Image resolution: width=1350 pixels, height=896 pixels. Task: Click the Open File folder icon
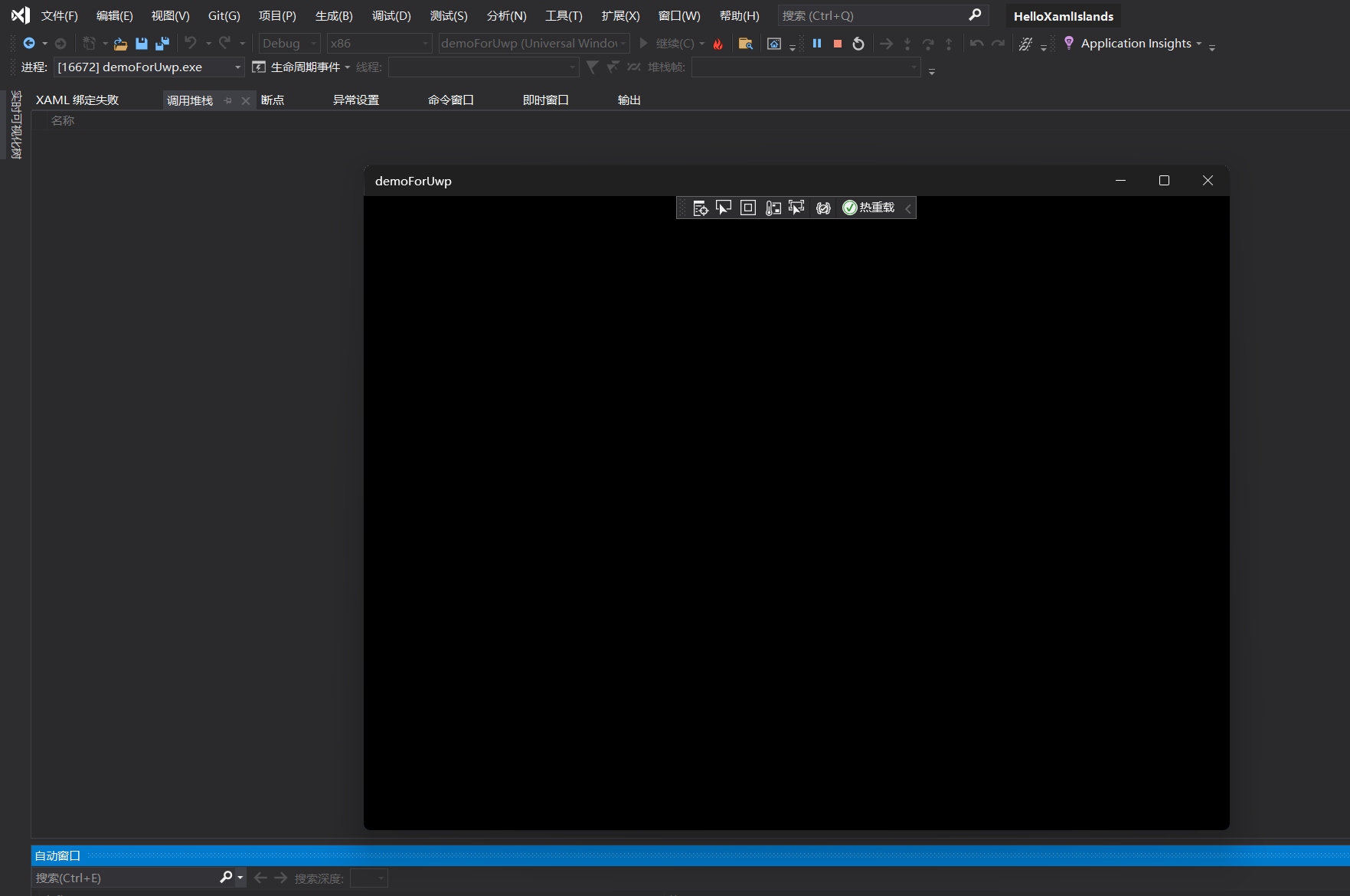(120, 44)
